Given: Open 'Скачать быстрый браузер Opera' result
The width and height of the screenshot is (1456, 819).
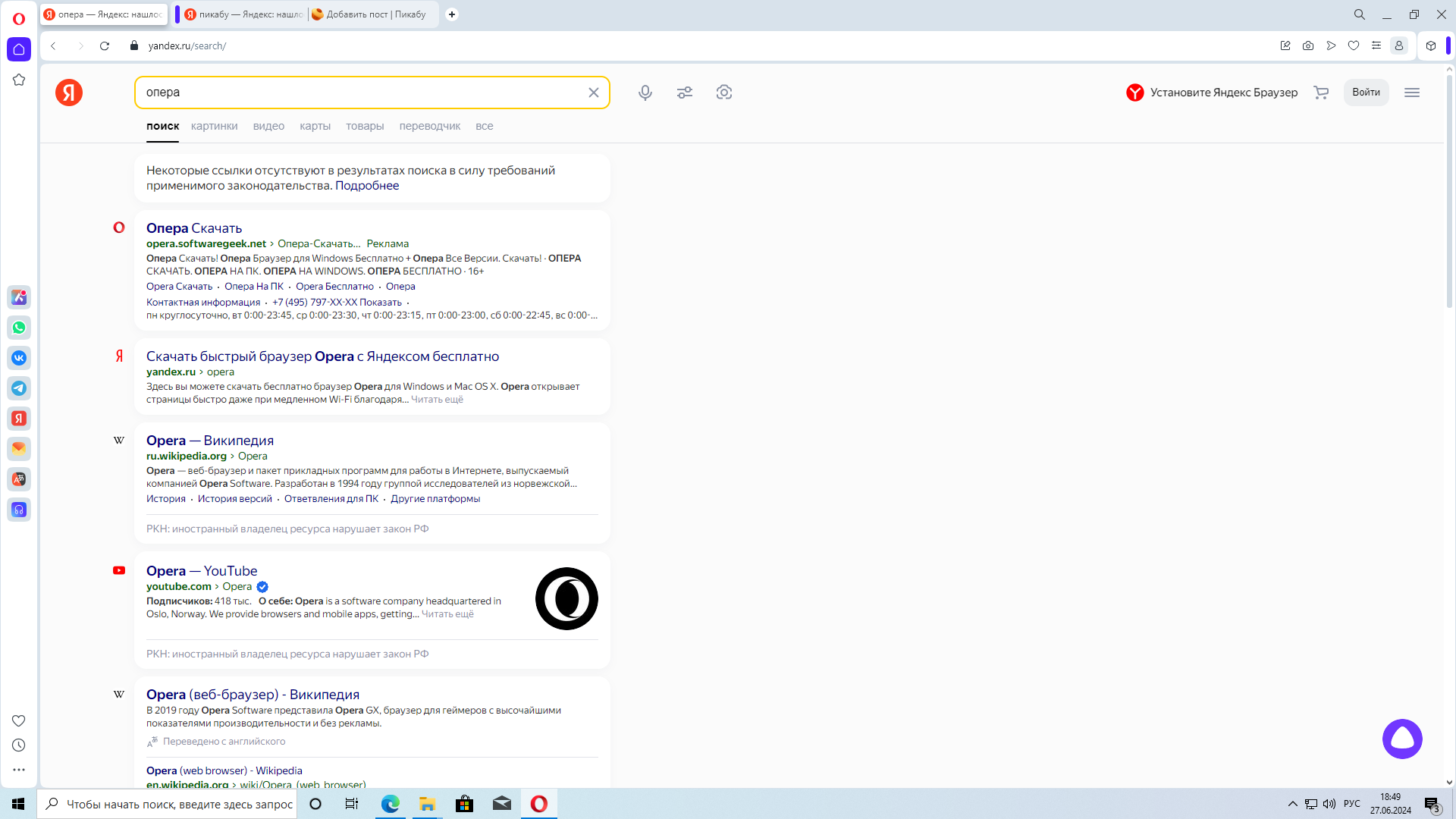Looking at the screenshot, I should click(x=322, y=356).
